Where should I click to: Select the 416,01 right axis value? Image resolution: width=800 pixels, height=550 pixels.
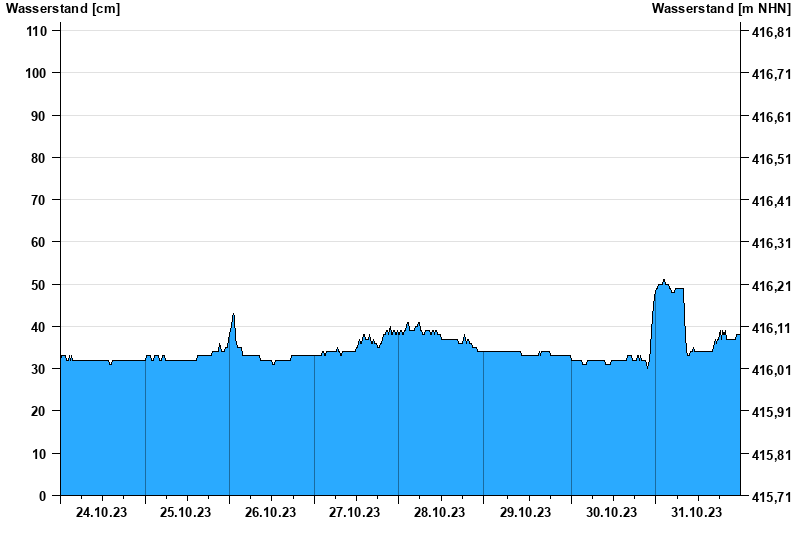pos(772,370)
